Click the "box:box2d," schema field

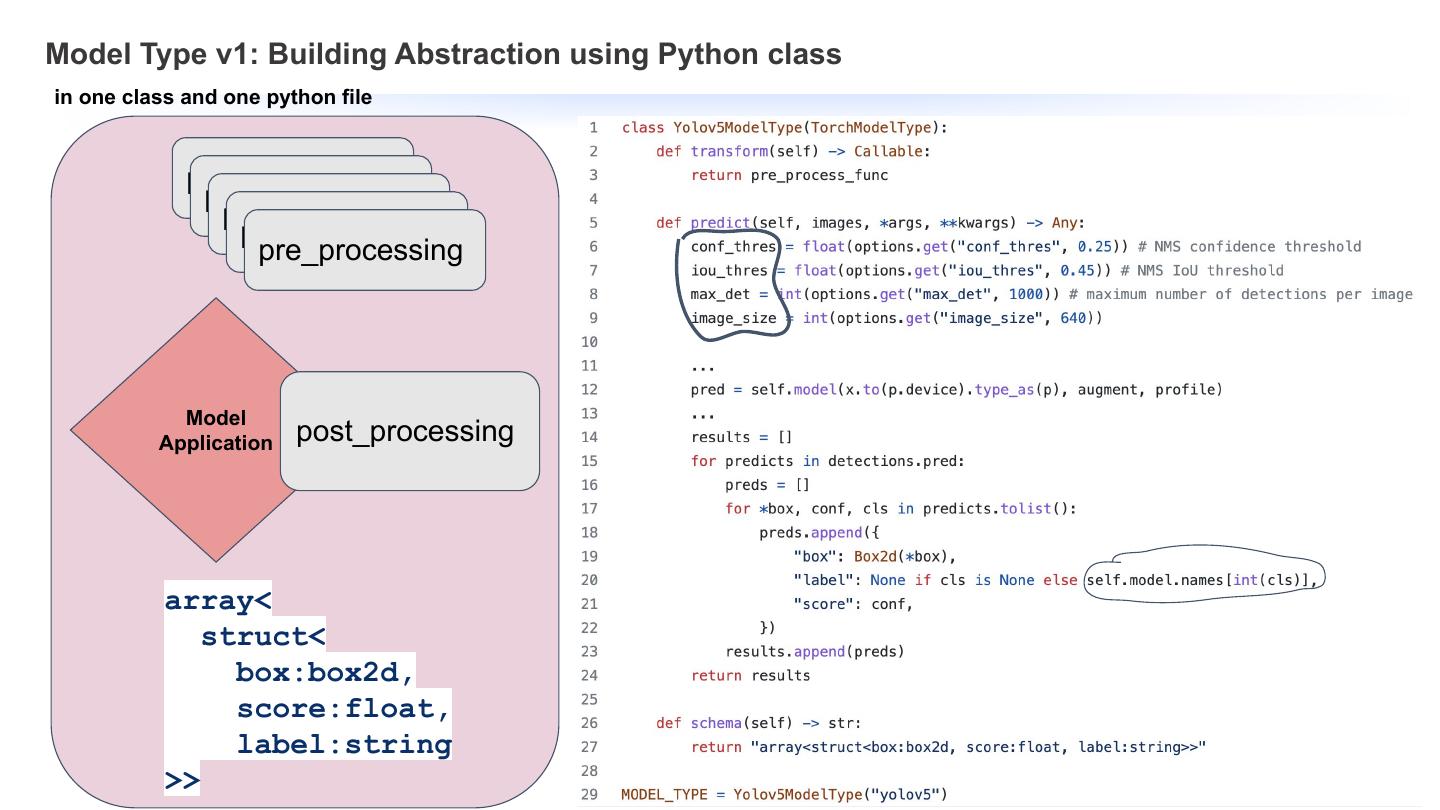tap(325, 673)
